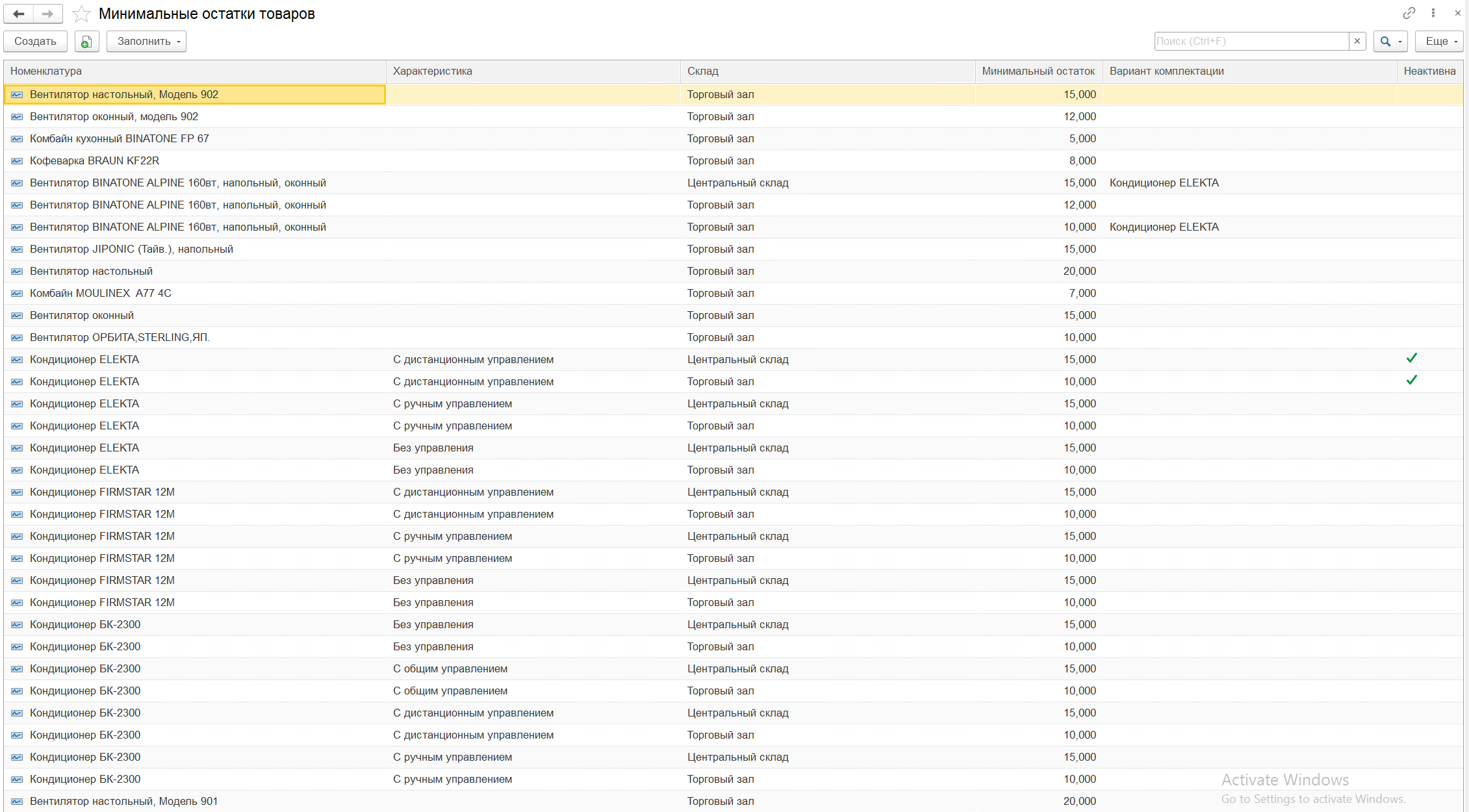Click minimum stock 5,000 of Комбайн кухонный BINATONE

tap(1082, 139)
